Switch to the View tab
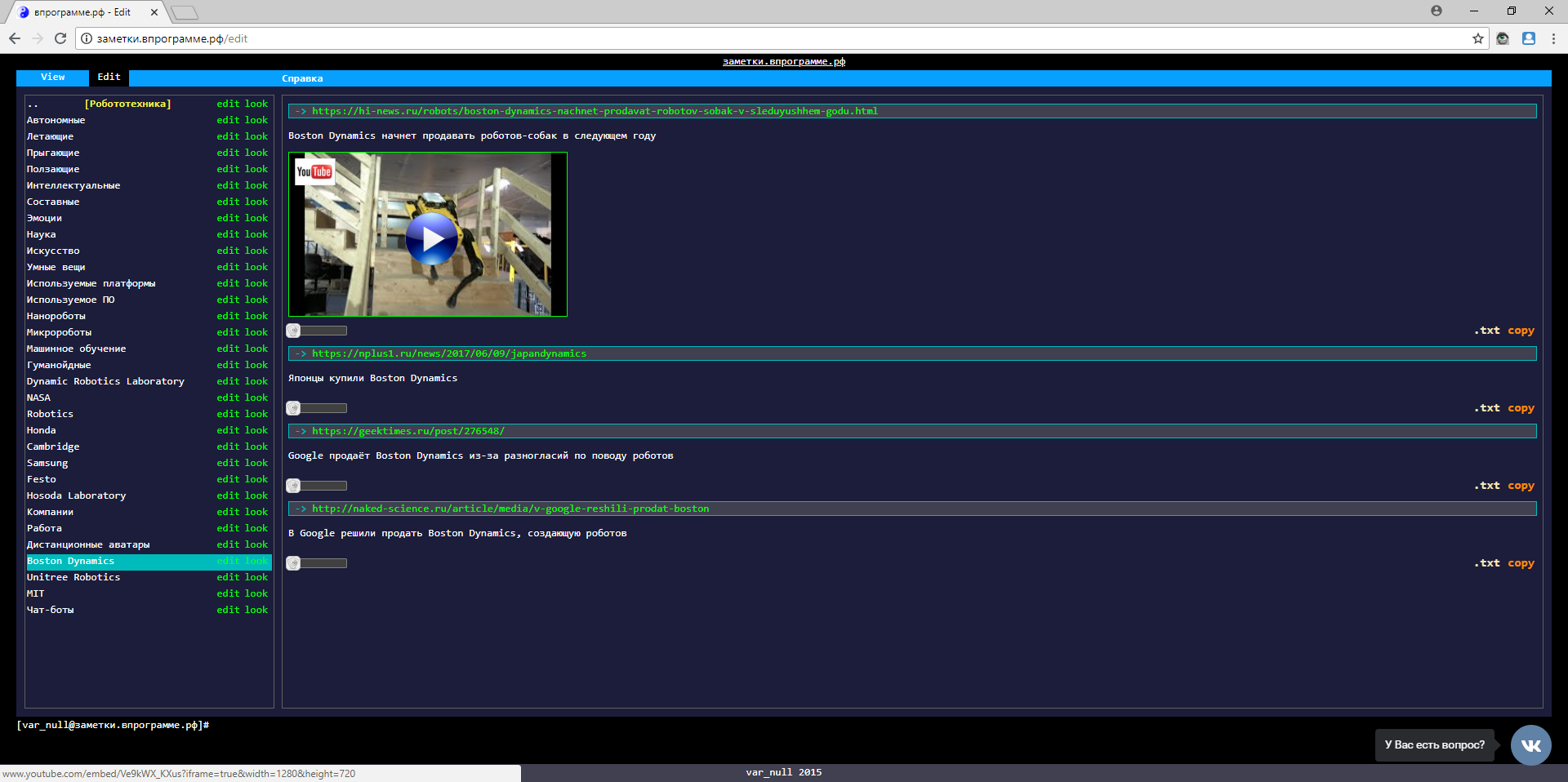 pos(53,77)
